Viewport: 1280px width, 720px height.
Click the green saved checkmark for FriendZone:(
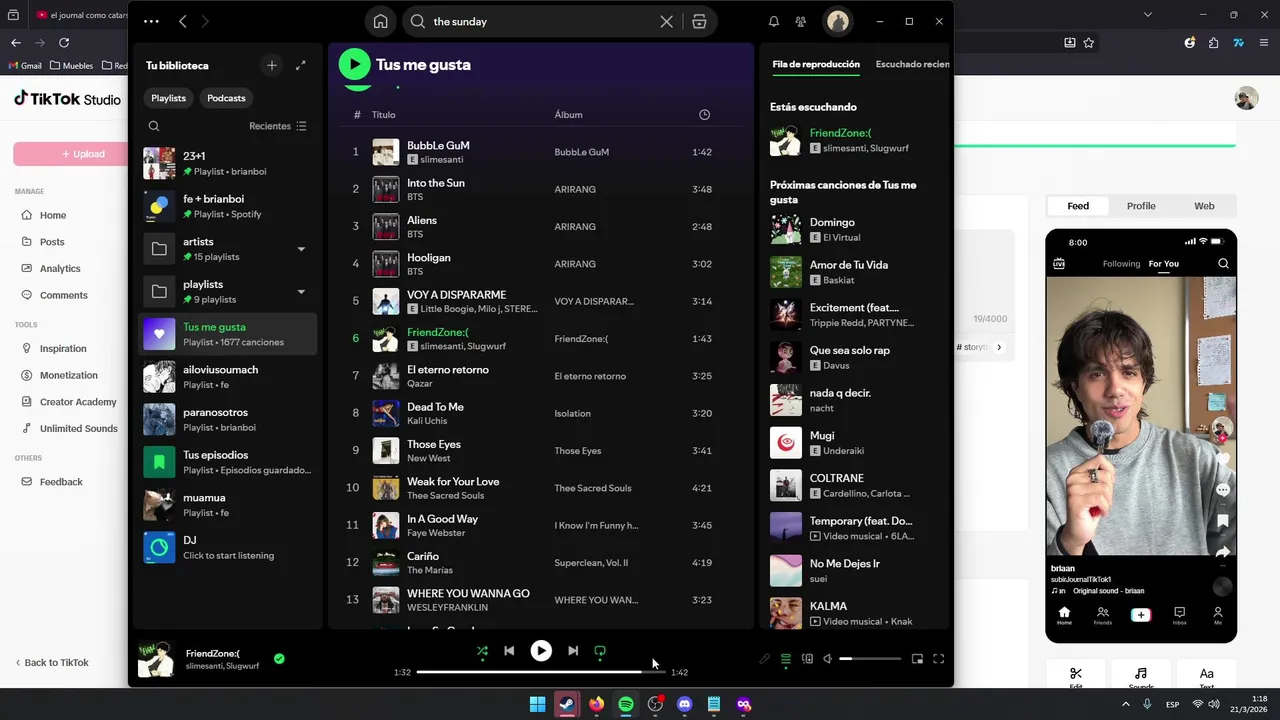point(279,658)
